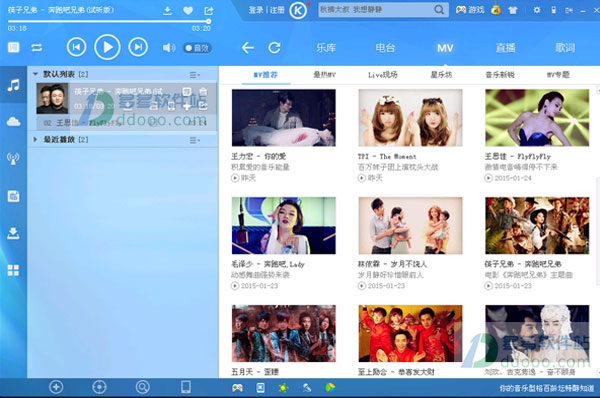Open 至上励合 - 恭喜发大财 MV thumbnail
Screen dimensions: 600x398
click(410, 333)
